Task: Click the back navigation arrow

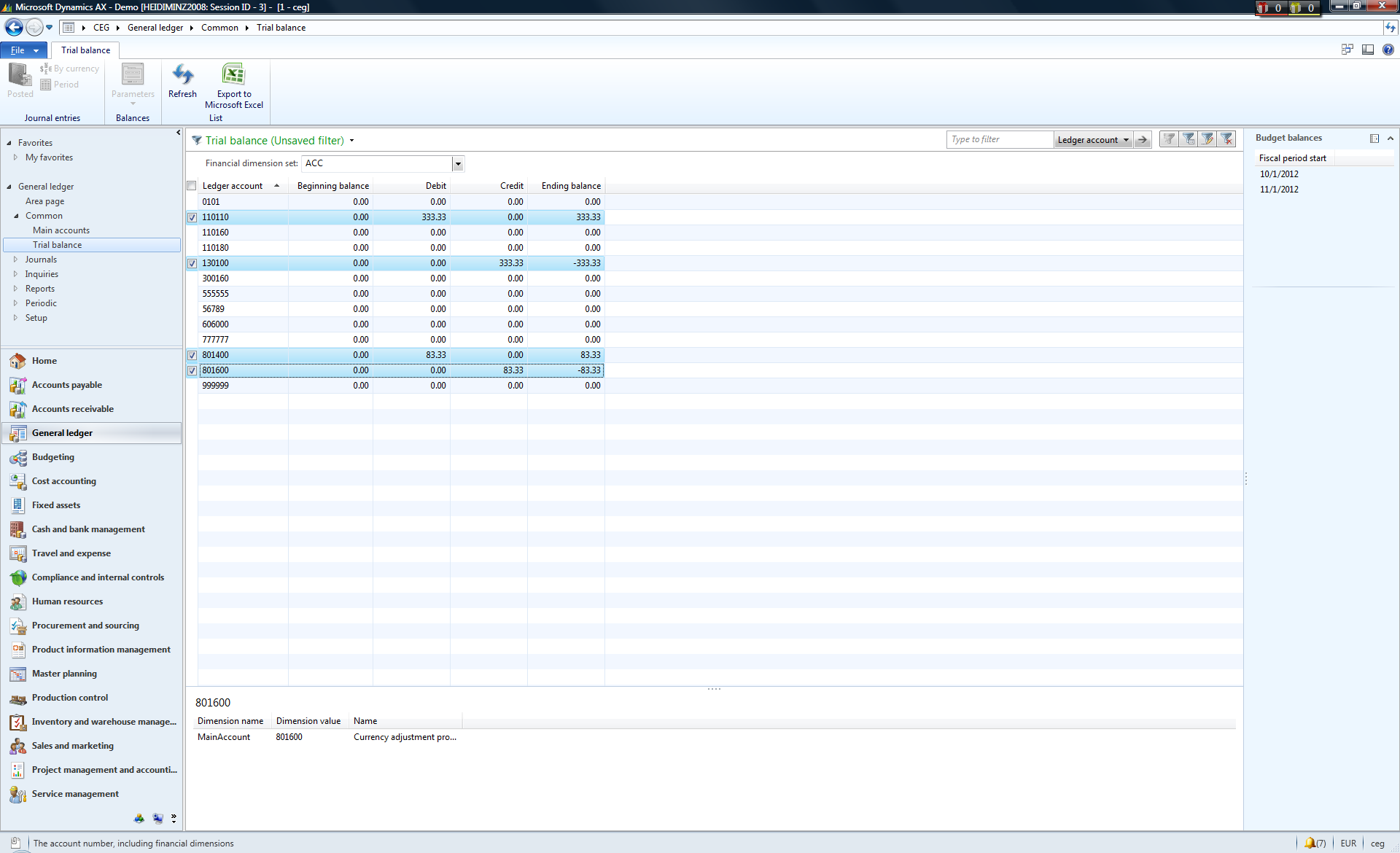Action: coord(13,28)
